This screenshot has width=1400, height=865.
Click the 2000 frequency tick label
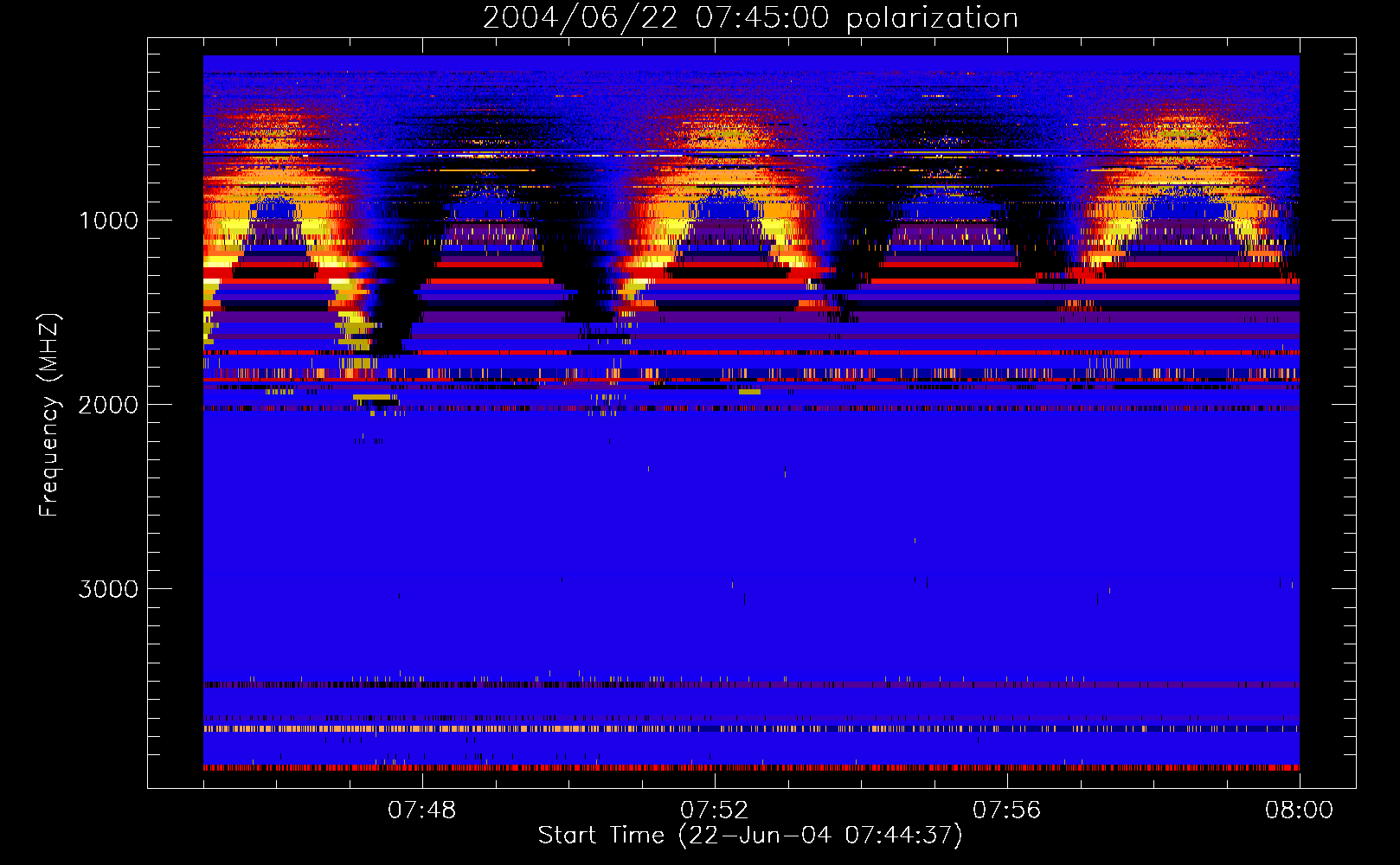[x=108, y=405]
